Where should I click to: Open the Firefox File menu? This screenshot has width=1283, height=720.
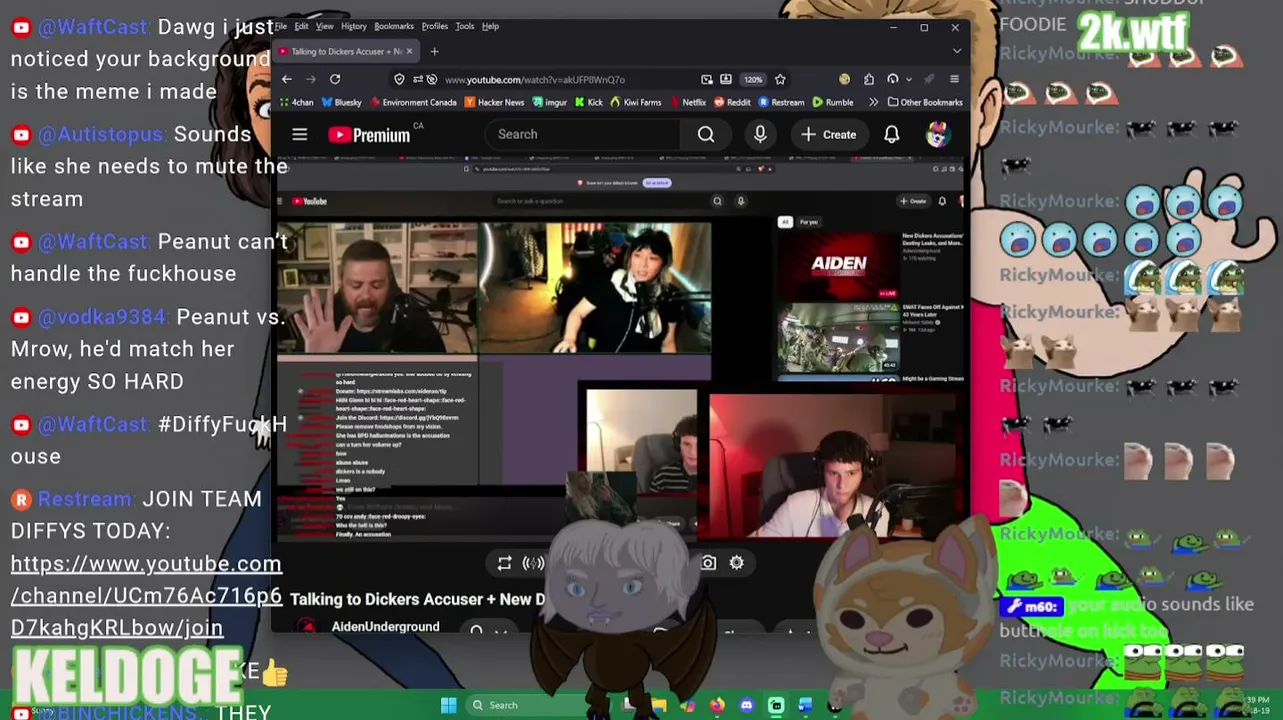(x=281, y=26)
